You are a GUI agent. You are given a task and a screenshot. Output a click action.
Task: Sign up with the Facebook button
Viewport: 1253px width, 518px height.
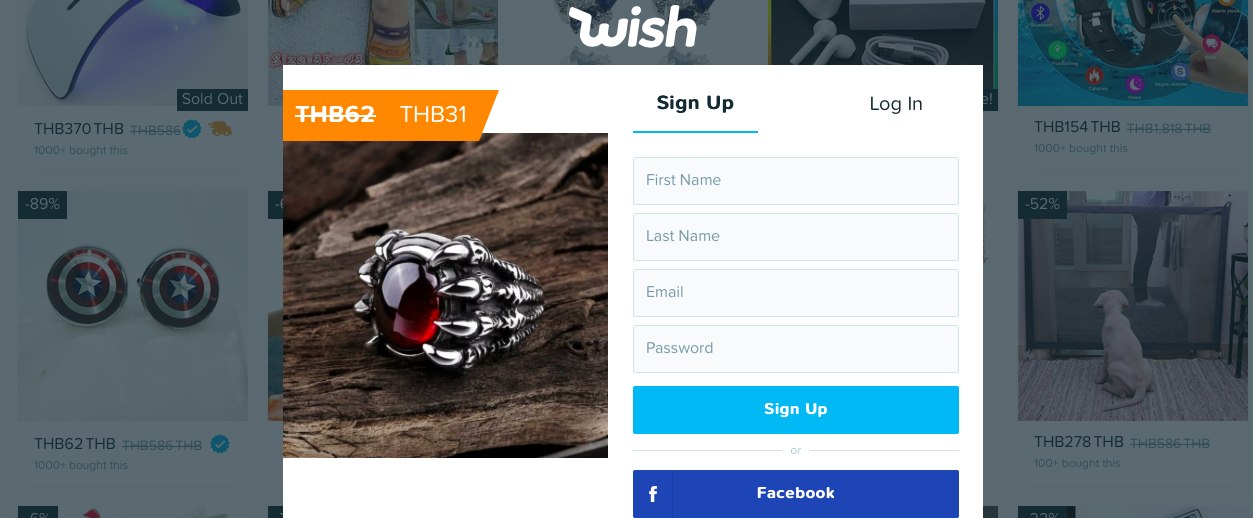pos(796,494)
